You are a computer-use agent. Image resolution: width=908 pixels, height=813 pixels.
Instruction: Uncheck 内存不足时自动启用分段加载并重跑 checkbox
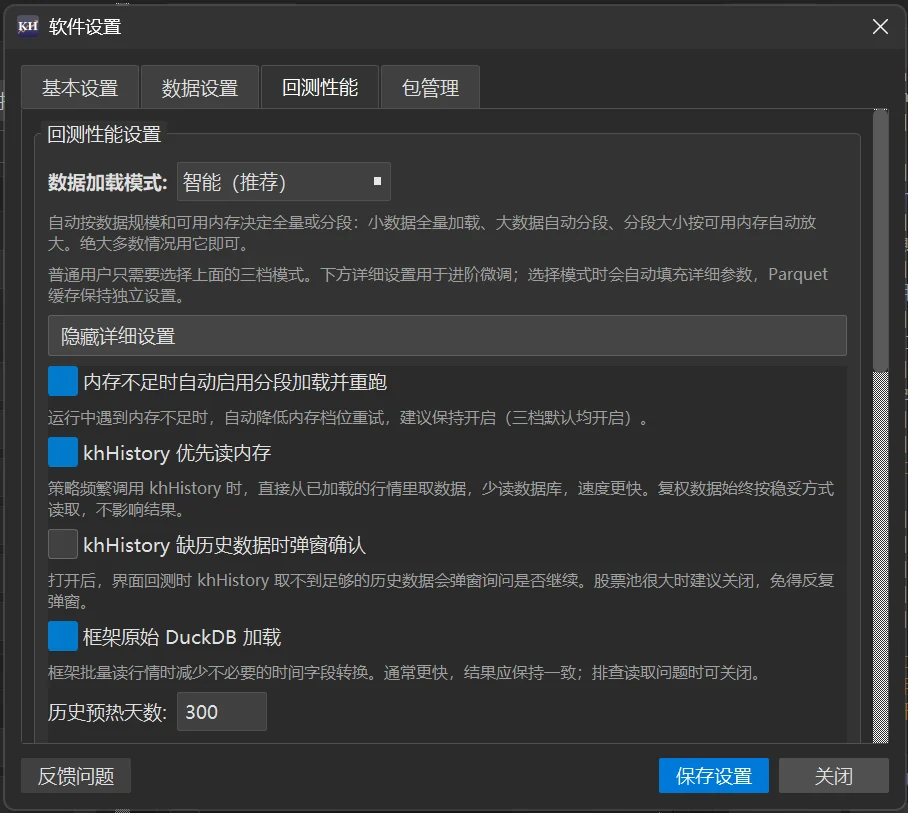pos(63,381)
